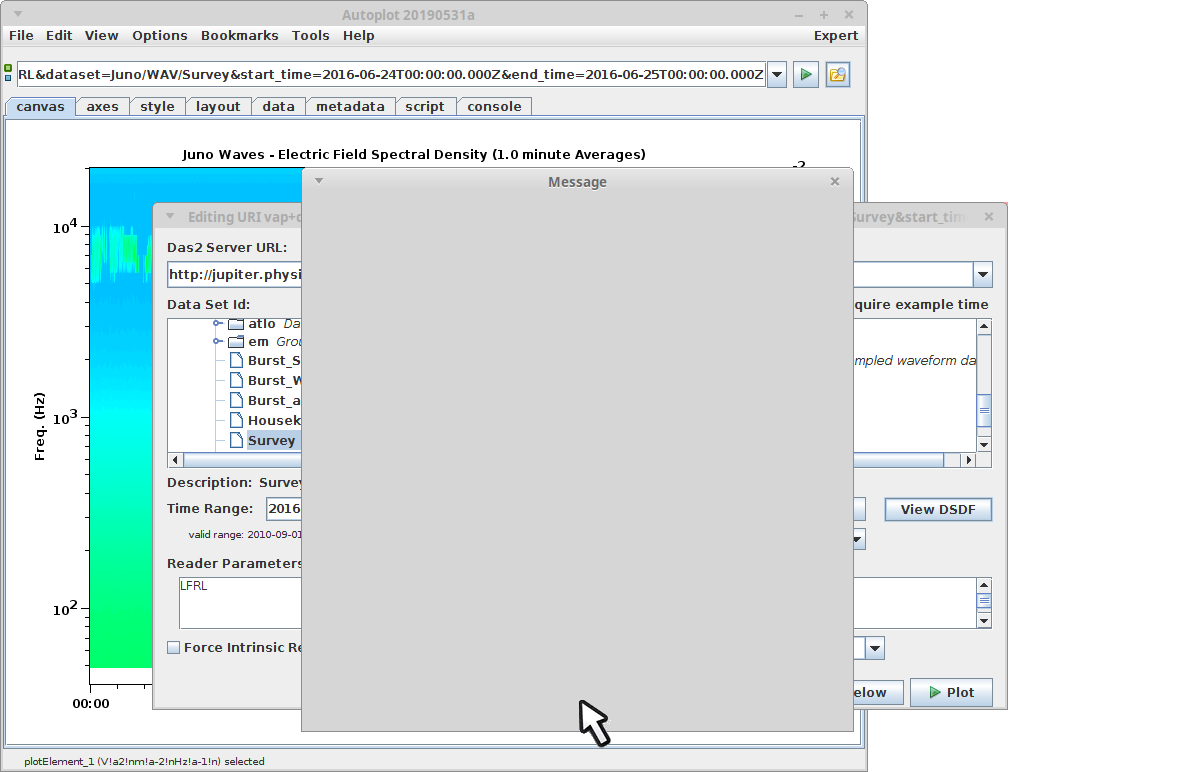The height and width of the screenshot is (772, 1197).
Task: Open the file browser folder icon
Action: (838, 75)
